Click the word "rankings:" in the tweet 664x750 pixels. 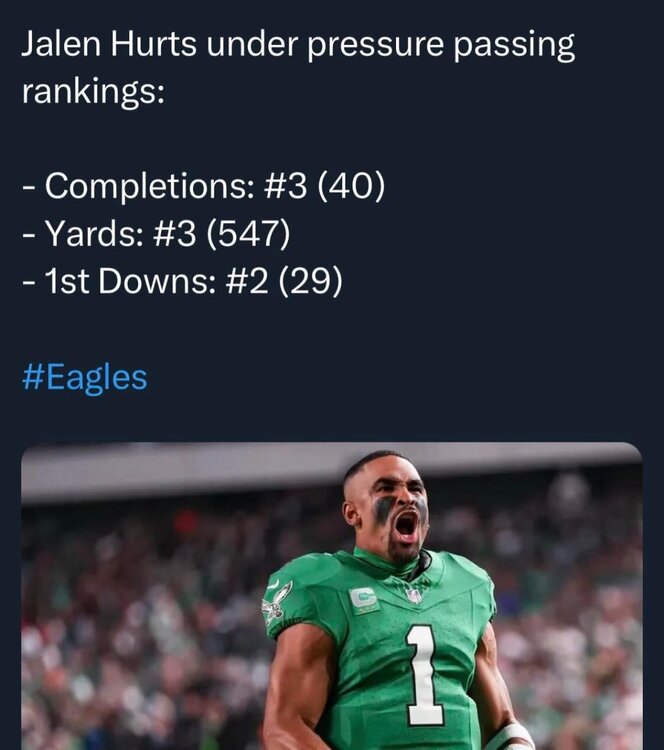(93, 91)
